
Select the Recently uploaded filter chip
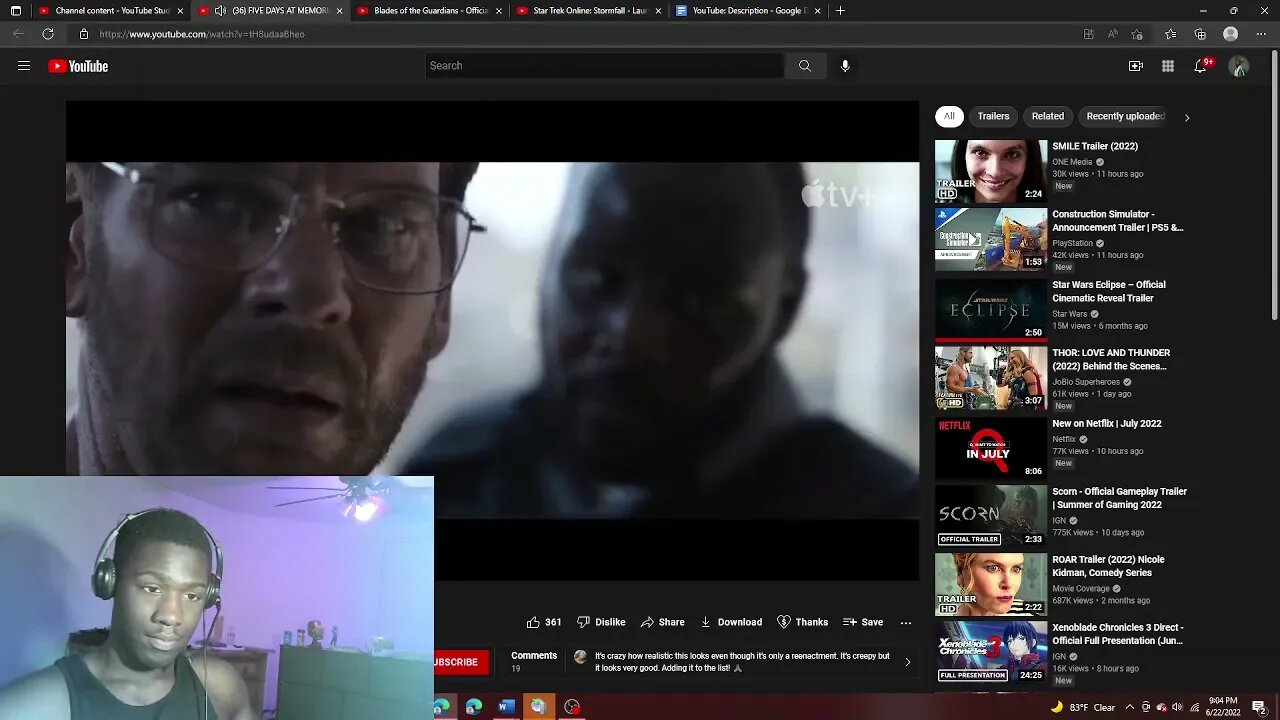click(1125, 116)
